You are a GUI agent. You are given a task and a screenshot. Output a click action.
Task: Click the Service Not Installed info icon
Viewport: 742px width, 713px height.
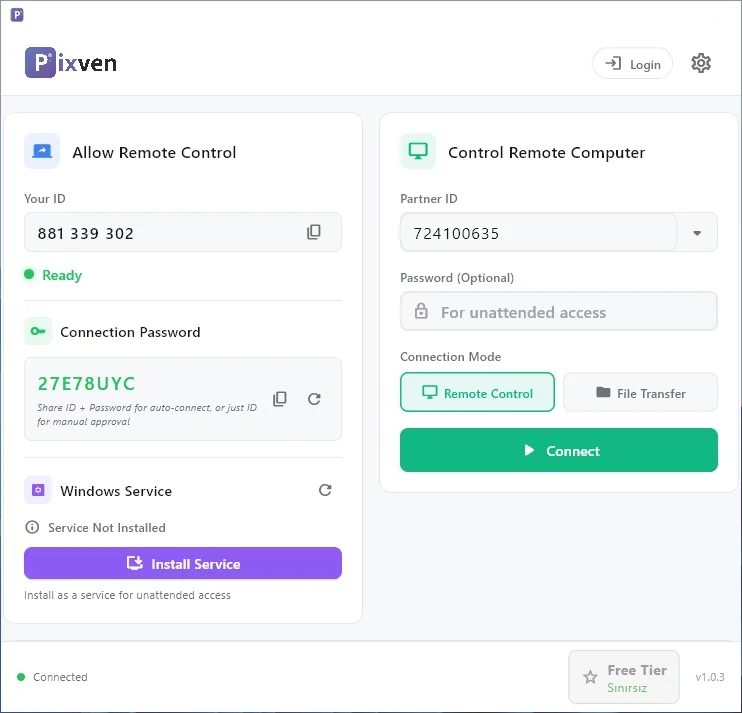32,527
